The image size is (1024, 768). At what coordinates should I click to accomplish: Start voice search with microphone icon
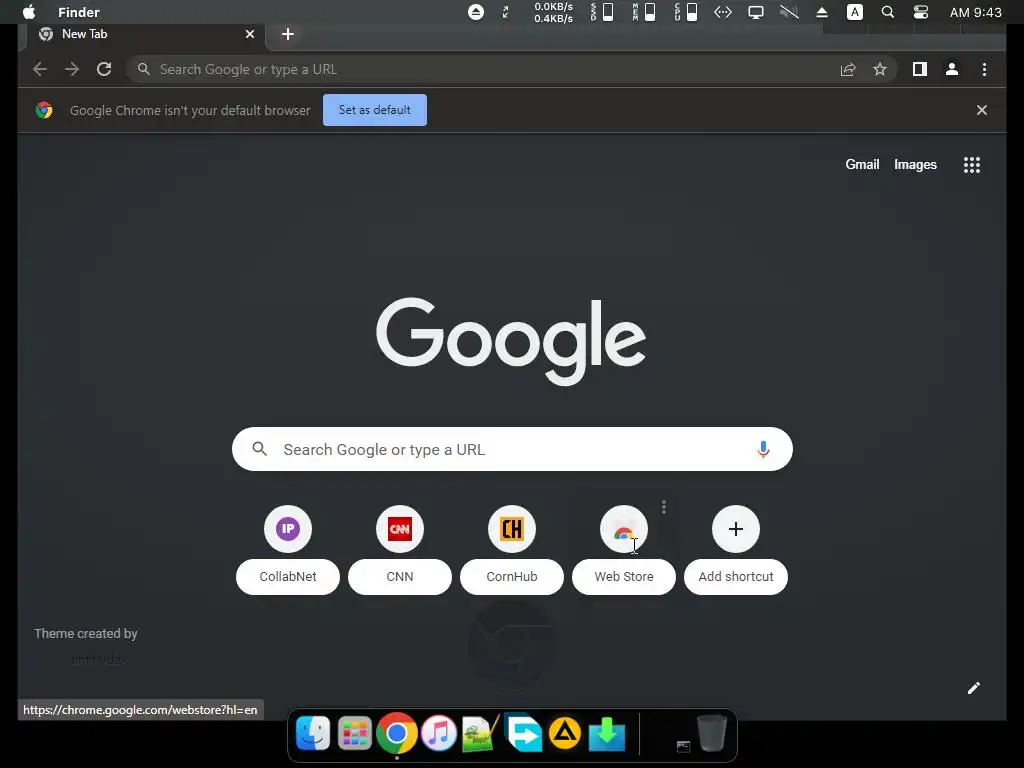[763, 449]
